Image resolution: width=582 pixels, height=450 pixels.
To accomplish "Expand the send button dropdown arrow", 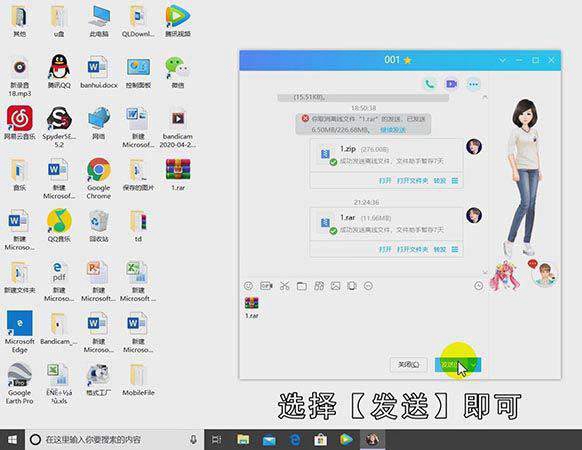I will [475, 365].
